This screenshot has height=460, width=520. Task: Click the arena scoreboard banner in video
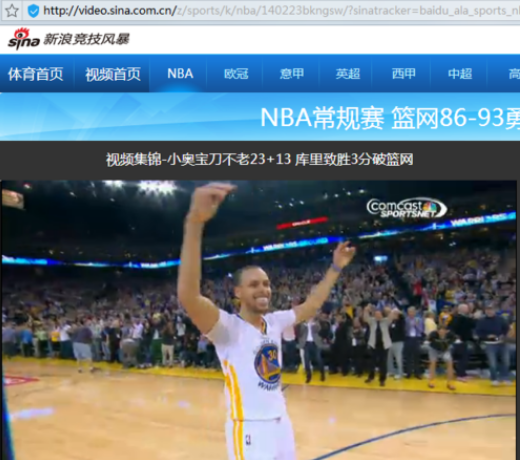tap(302, 223)
